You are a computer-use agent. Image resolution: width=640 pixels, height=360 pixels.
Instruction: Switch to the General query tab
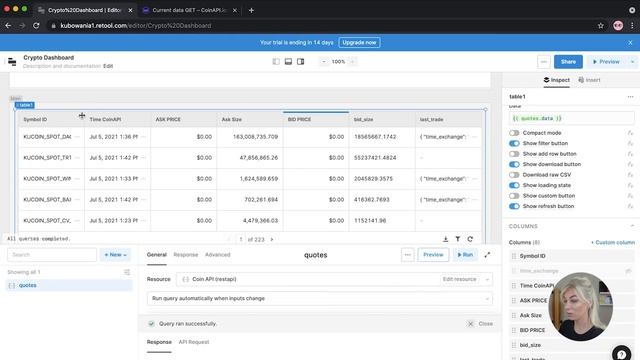pyautogui.click(x=156, y=255)
